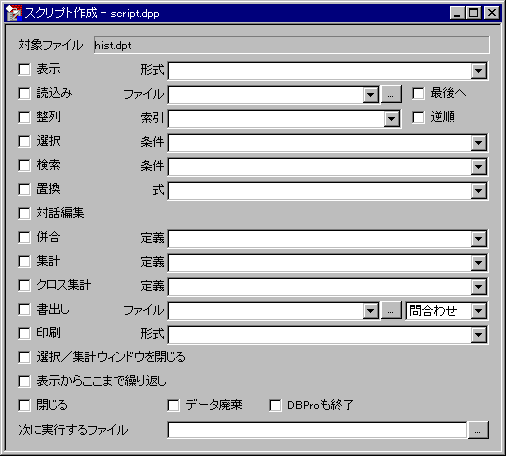
Task: Open the クロス集計 定義 dropdown arrow
Action: [x=479, y=287]
